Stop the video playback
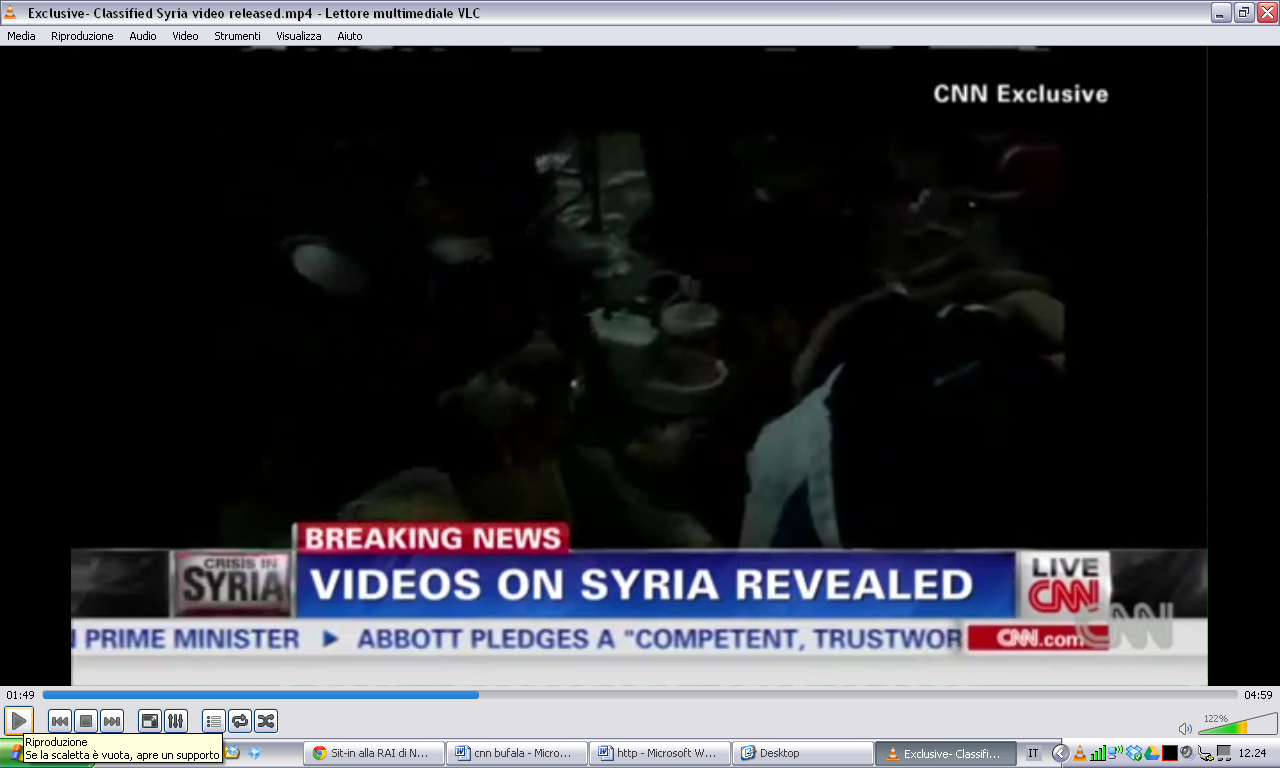The height and width of the screenshot is (768, 1280). coord(86,721)
